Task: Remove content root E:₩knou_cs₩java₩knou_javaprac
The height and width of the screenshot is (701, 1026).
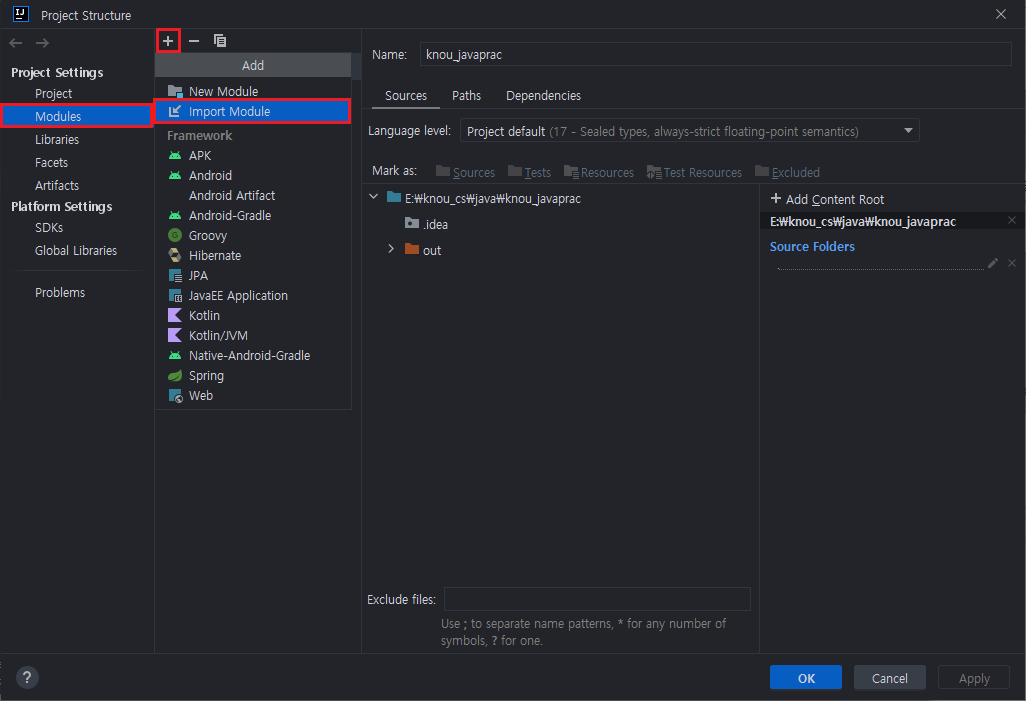Action: pyautogui.click(x=1012, y=221)
